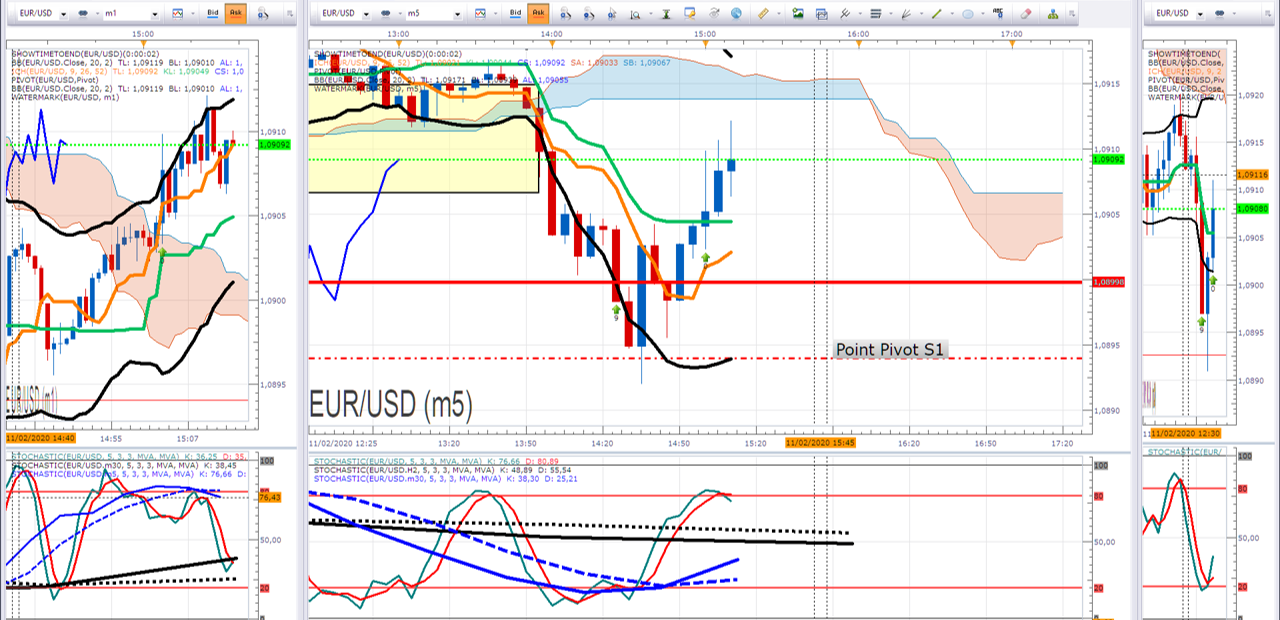Expand chart type arrow in m1 chart toolbar
This screenshot has width=1280, height=620.
pyautogui.click(x=193, y=14)
